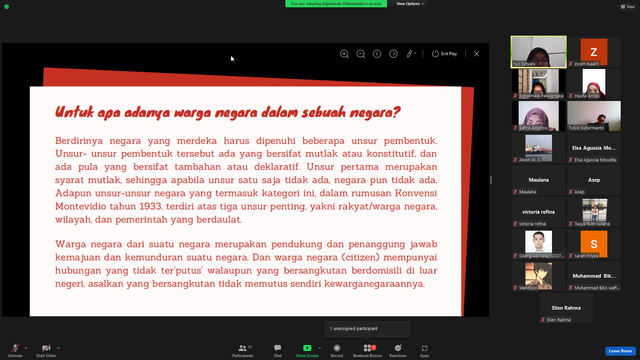Screen dimensions: 640x360
Task: Expand audio options arrow next to Unmute
Action: click(26, 348)
